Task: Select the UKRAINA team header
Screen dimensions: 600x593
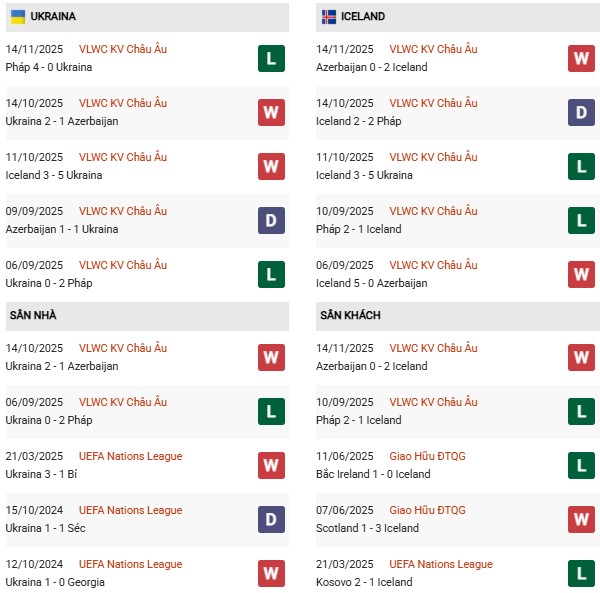Action: (53, 17)
